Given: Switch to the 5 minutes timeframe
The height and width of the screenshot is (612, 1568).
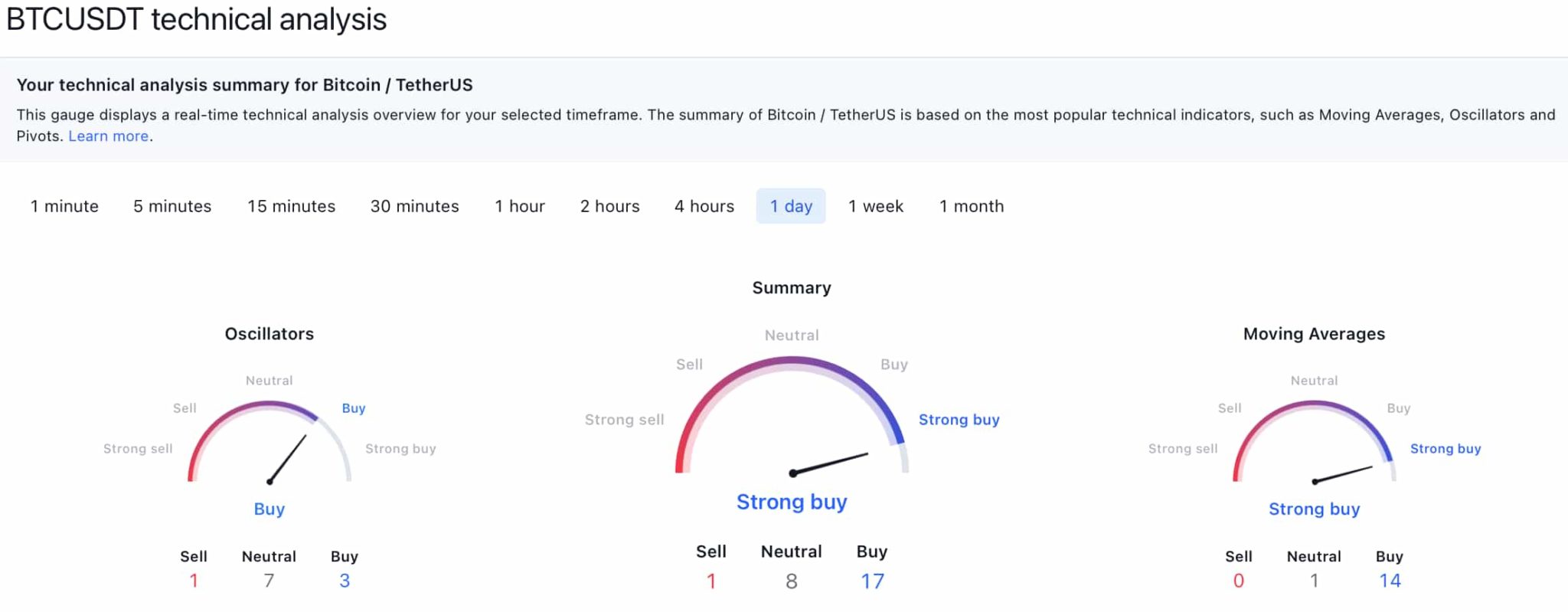Looking at the screenshot, I should [172, 206].
